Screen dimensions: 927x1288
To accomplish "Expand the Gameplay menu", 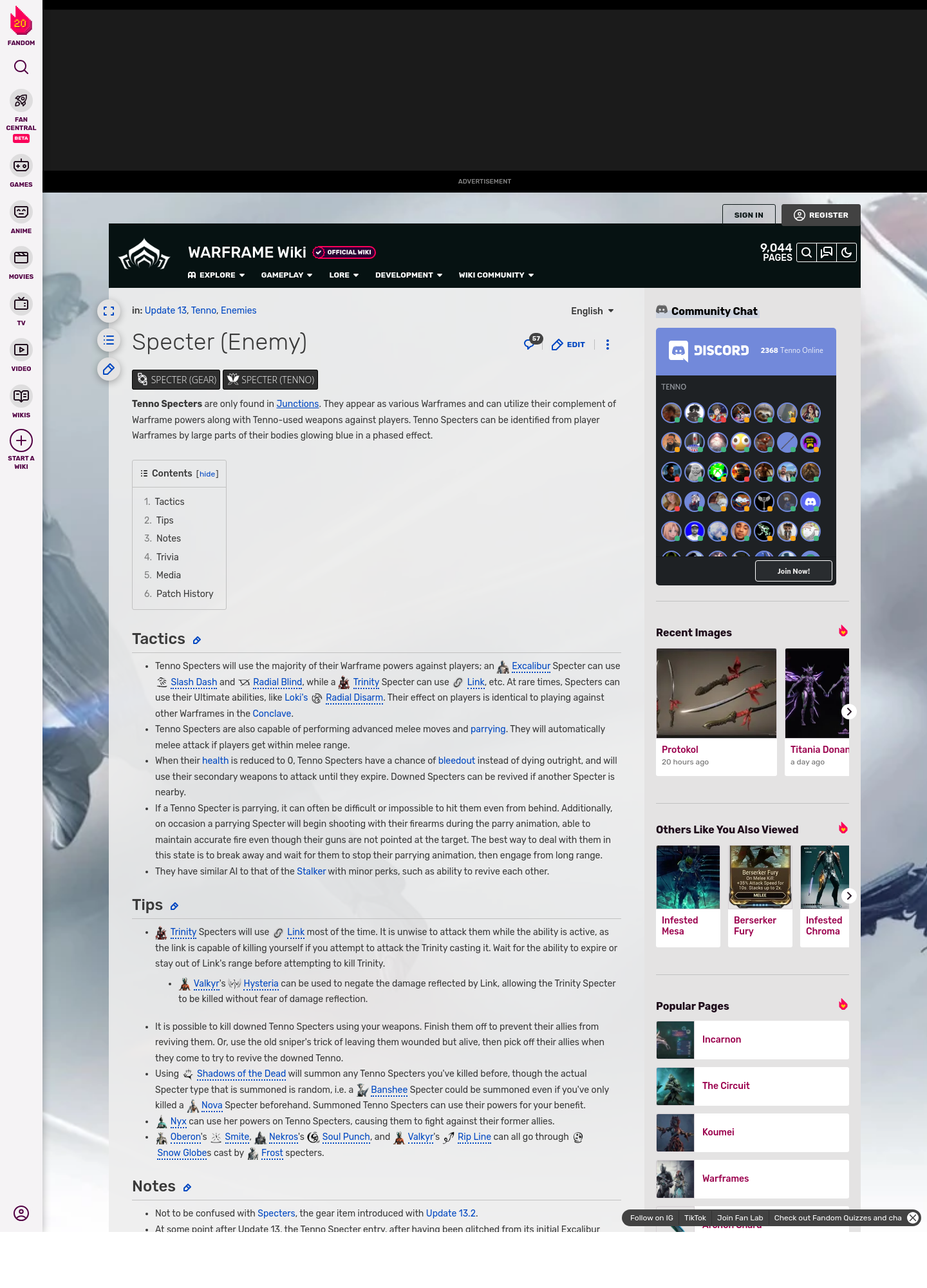I will pyautogui.click(x=286, y=275).
